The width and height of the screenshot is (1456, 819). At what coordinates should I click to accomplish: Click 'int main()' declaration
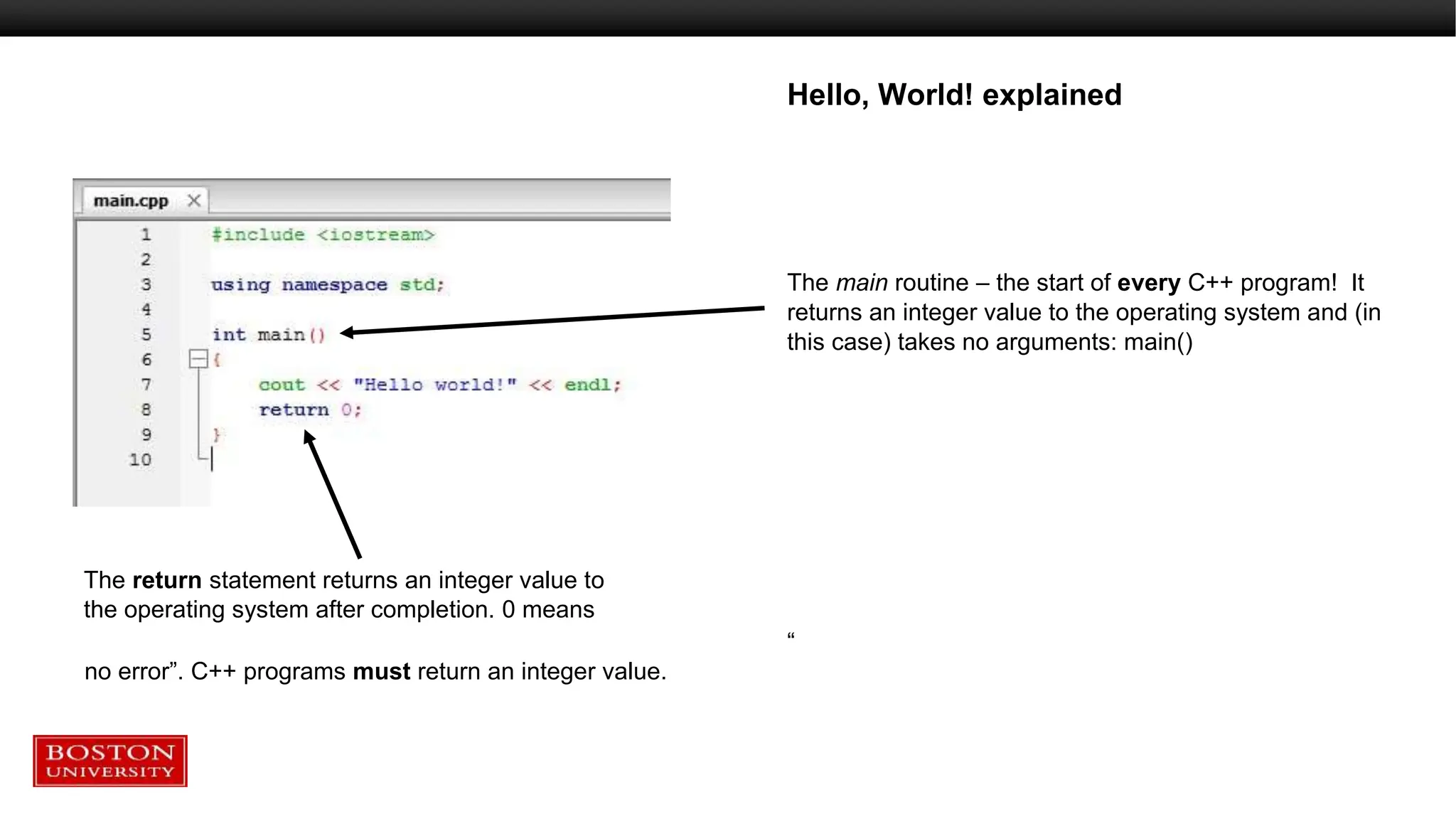point(269,334)
